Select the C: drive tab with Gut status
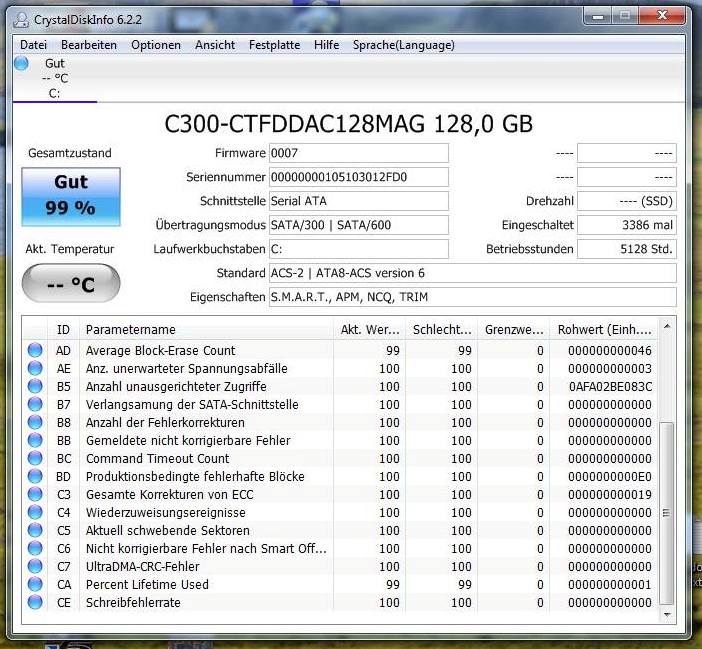The height and width of the screenshot is (649, 702). tap(55, 78)
